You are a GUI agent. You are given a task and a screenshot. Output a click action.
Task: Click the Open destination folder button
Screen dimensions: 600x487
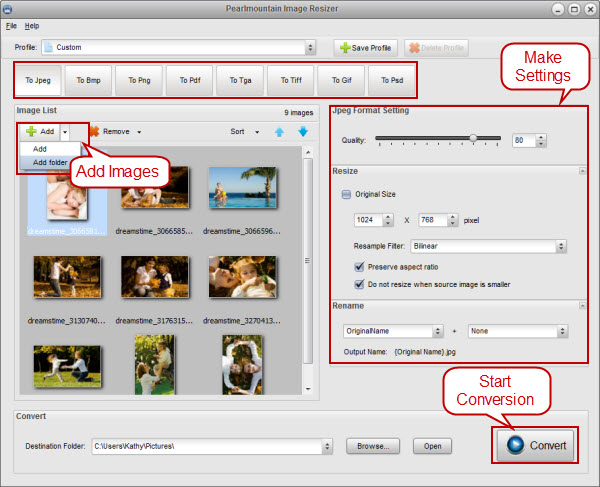432,446
